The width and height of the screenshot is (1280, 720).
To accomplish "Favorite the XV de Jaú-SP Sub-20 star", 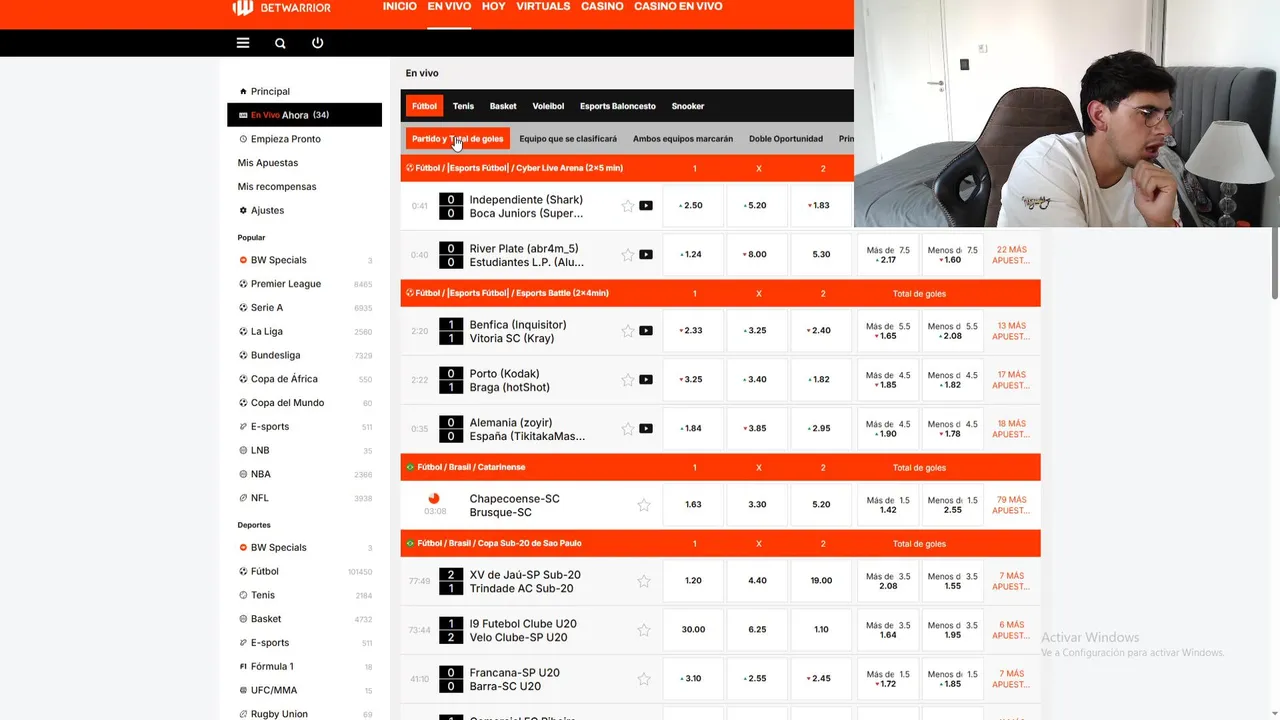I will tap(644, 581).
